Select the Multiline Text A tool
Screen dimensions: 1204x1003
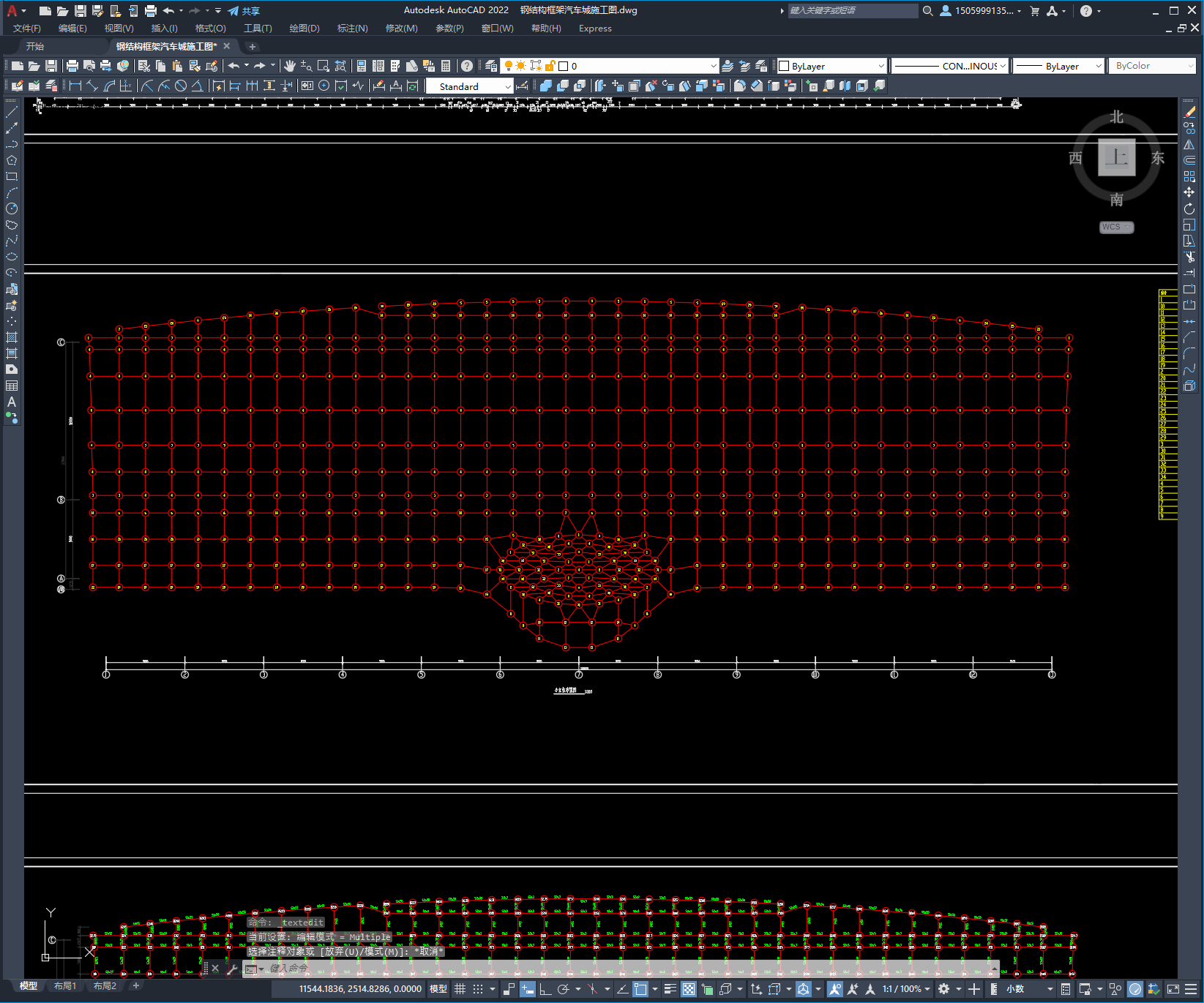(12, 402)
